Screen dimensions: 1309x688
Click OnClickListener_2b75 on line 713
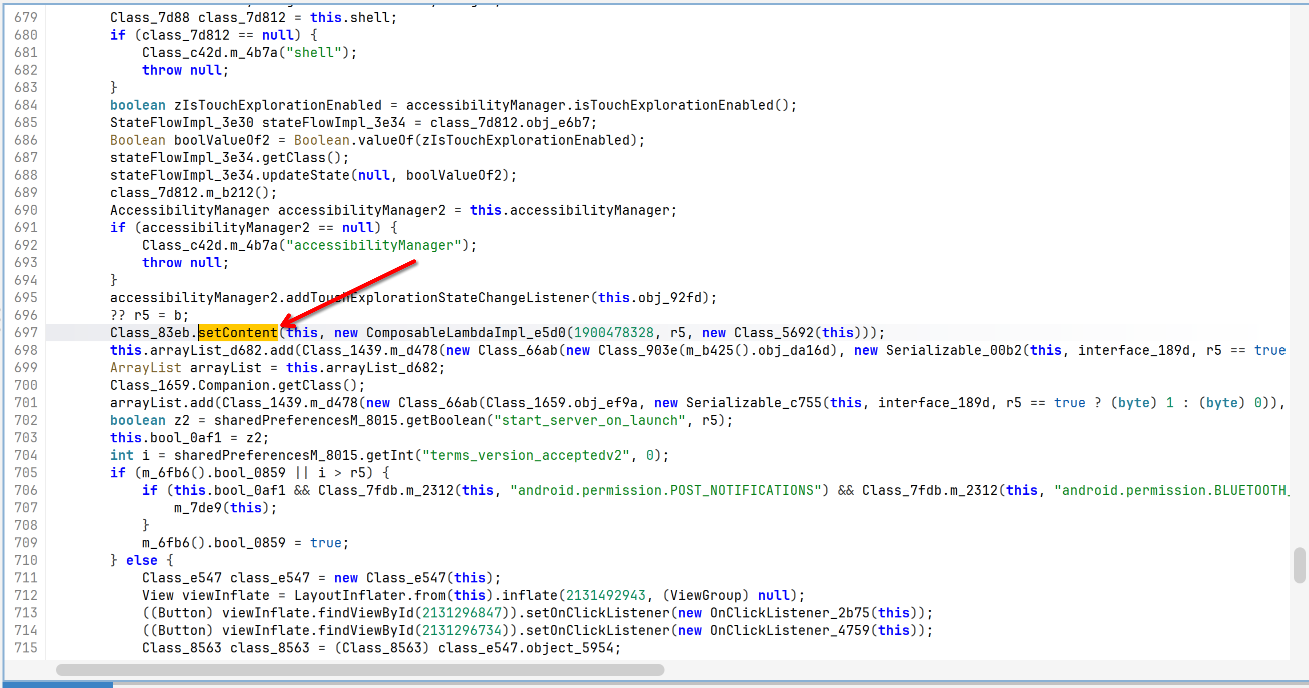tap(790, 612)
